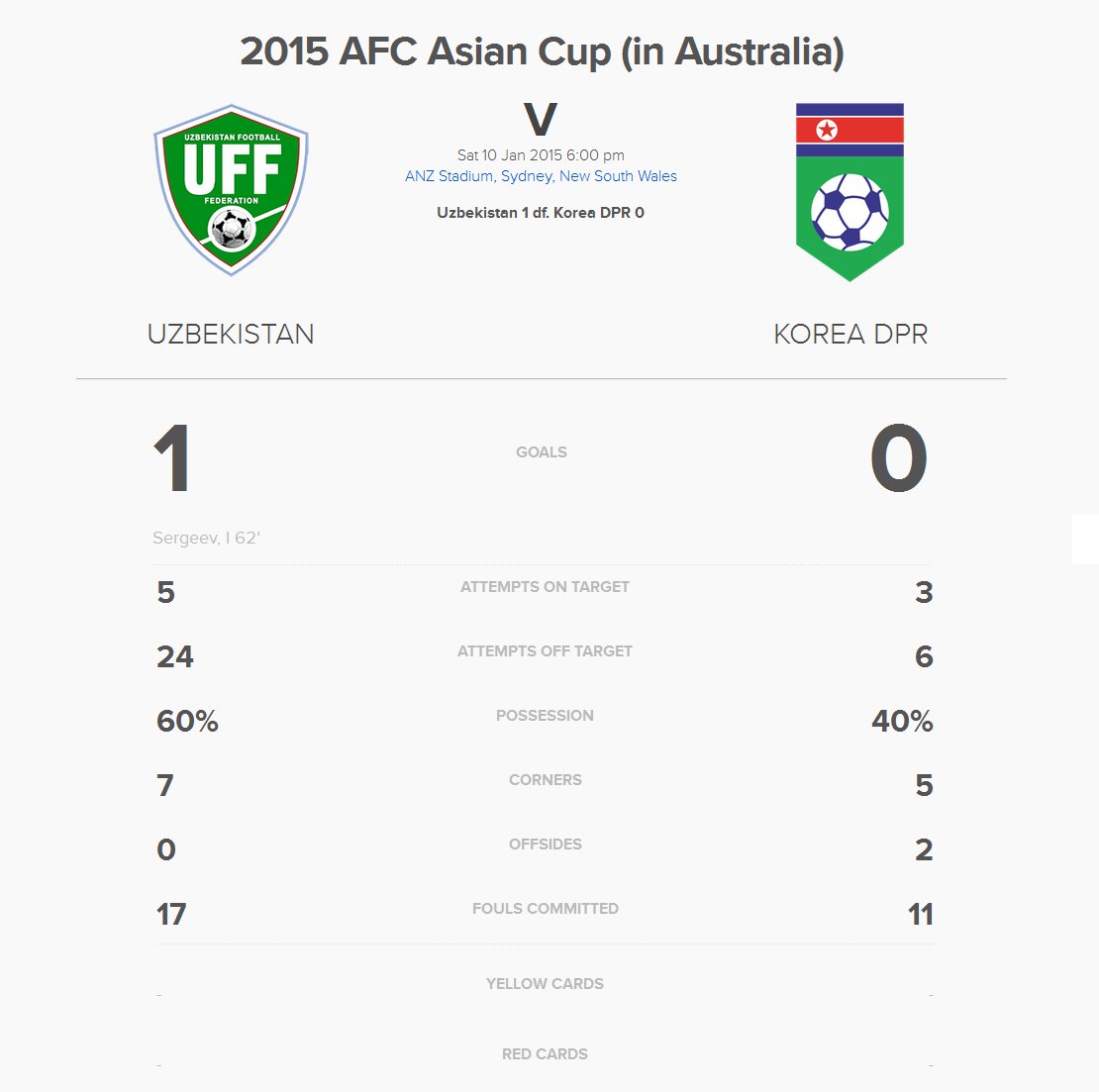
Task: Click the Korea DPR flag football emblem
Action: click(x=849, y=192)
